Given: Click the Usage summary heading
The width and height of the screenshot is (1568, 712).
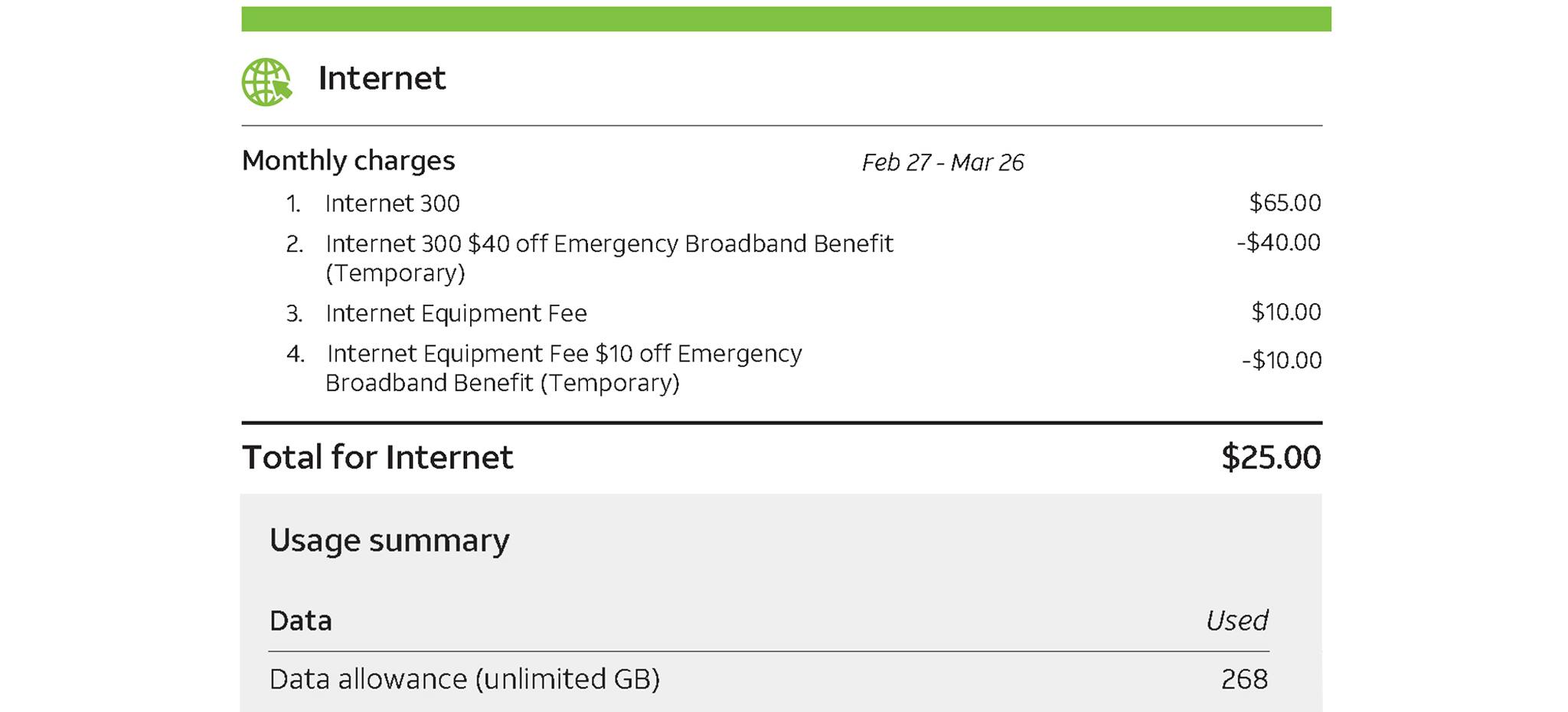Looking at the screenshot, I should point(389,541).
